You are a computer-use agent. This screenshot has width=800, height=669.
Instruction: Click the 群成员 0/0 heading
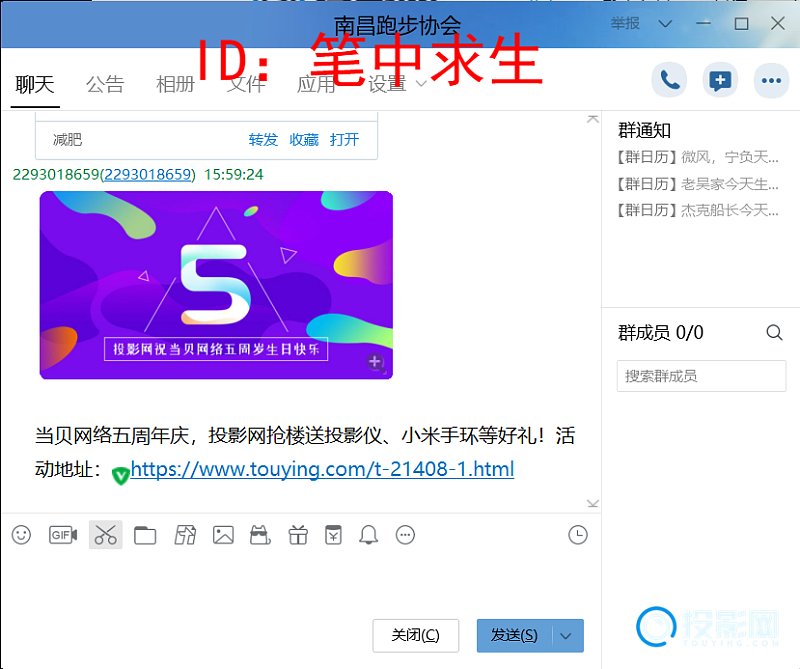pyautogui.click(x=661, y=333)
